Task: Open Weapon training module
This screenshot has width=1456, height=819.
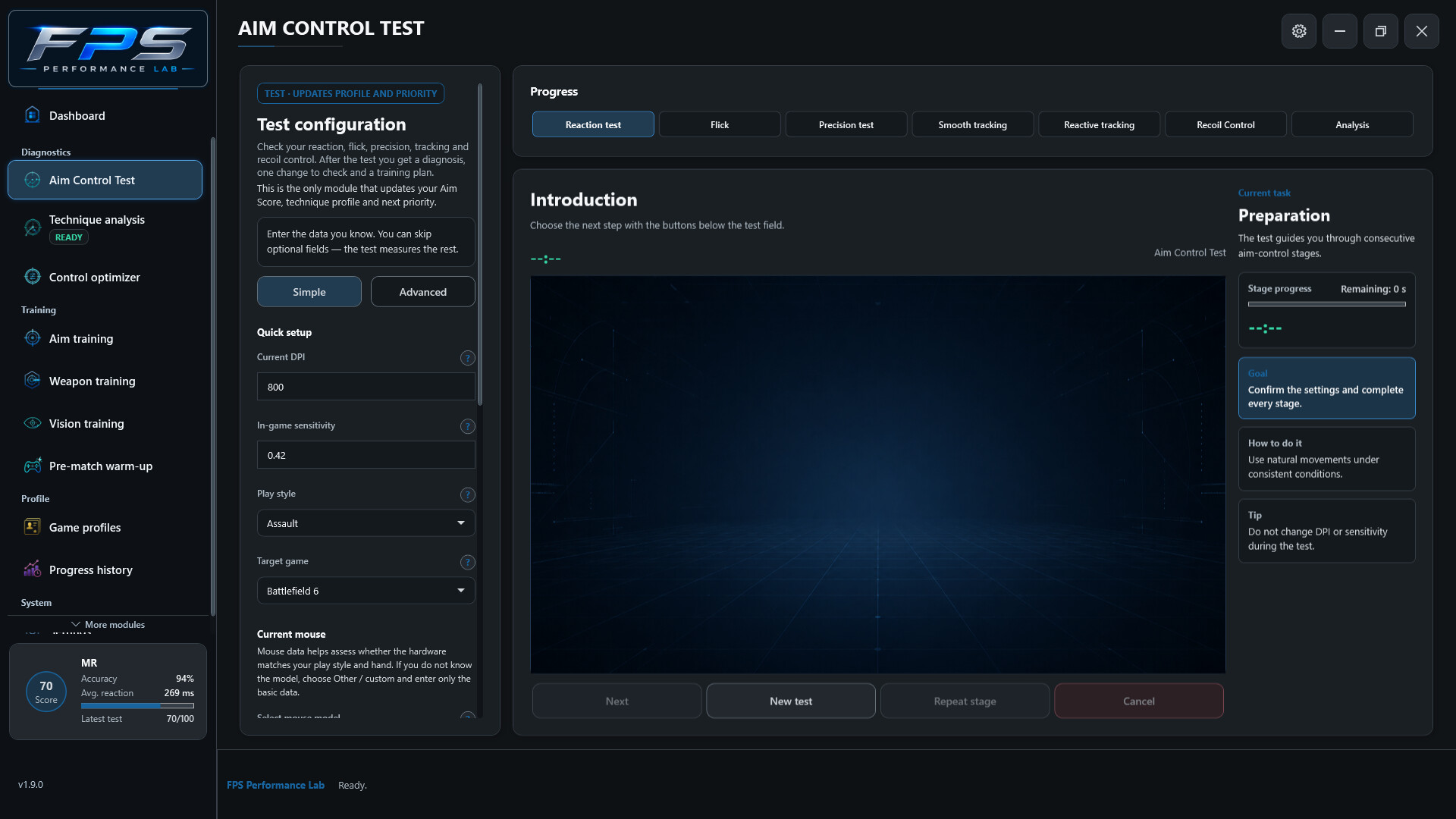Action: coord(105,381)
